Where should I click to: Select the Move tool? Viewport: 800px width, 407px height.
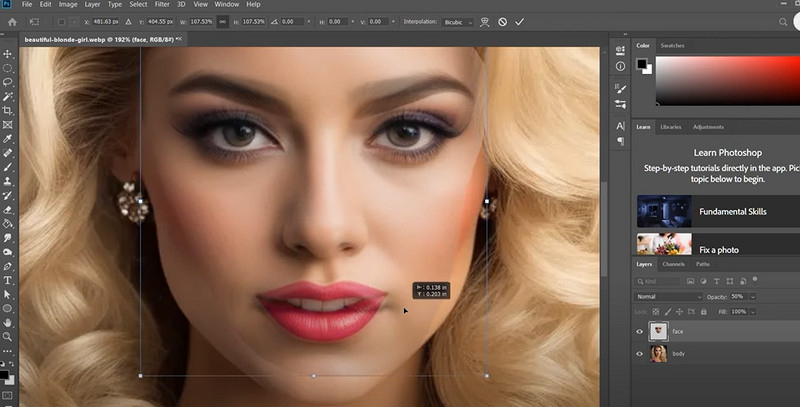point(8,54)
